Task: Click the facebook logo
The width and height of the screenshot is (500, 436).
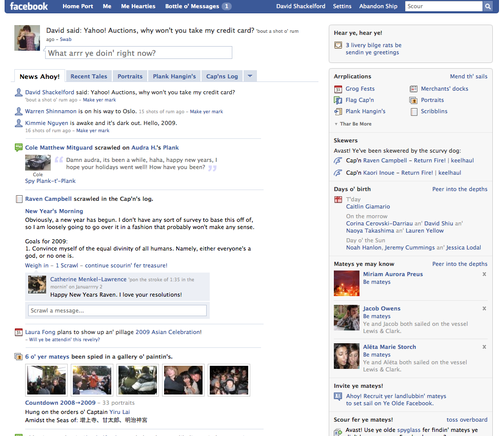Action: point(29,6)
